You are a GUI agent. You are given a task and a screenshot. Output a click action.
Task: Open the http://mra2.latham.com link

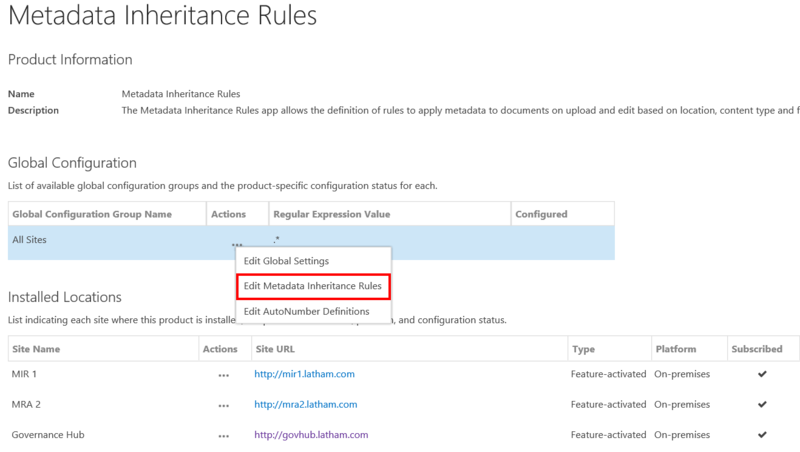[x=305, y=405]
